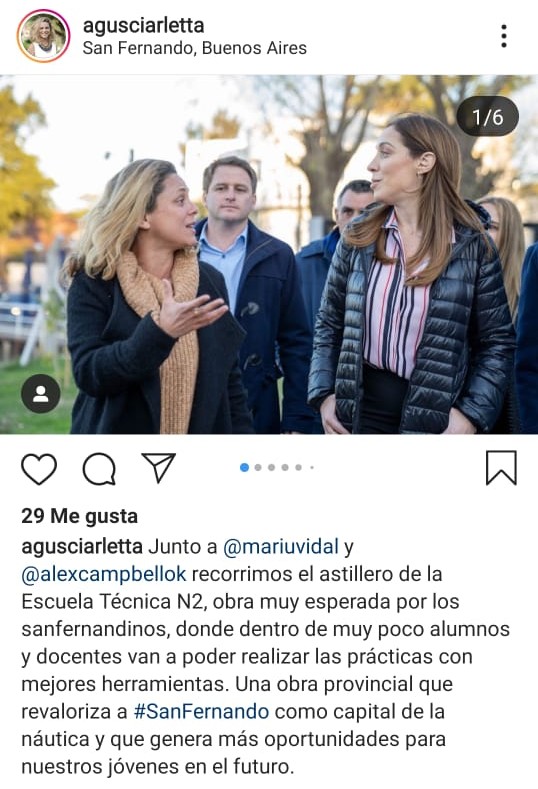The image size is (538, 789).
Task: Save the post with the bookmark icon
Action: coord(501,468)
